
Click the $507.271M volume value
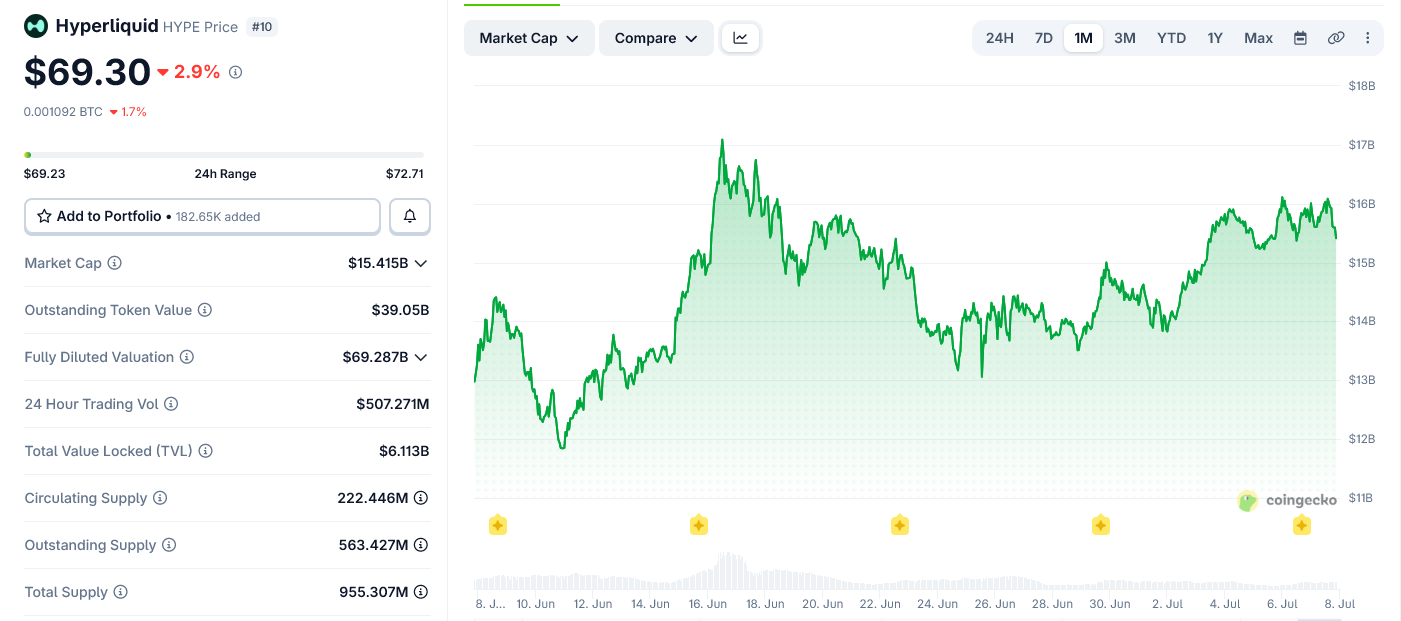[393, 404]
